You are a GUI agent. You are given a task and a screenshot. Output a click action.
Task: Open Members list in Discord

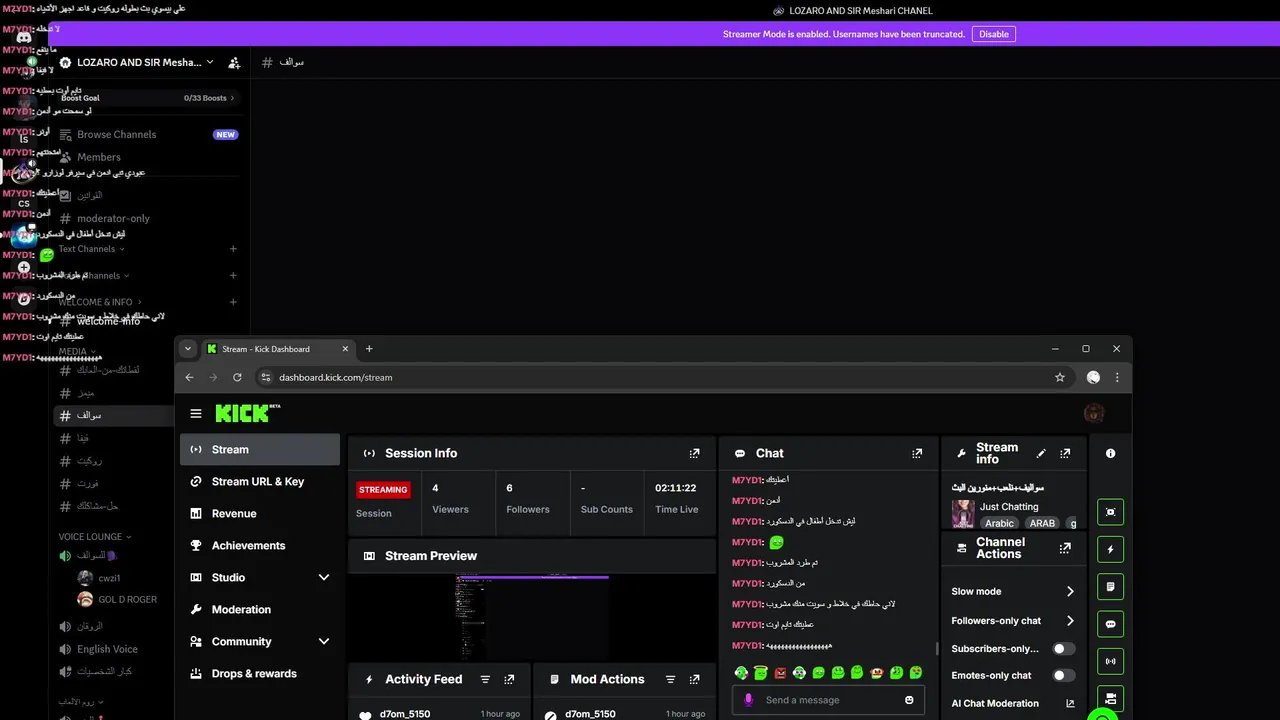pyautogui.click(x=148, y=157)
